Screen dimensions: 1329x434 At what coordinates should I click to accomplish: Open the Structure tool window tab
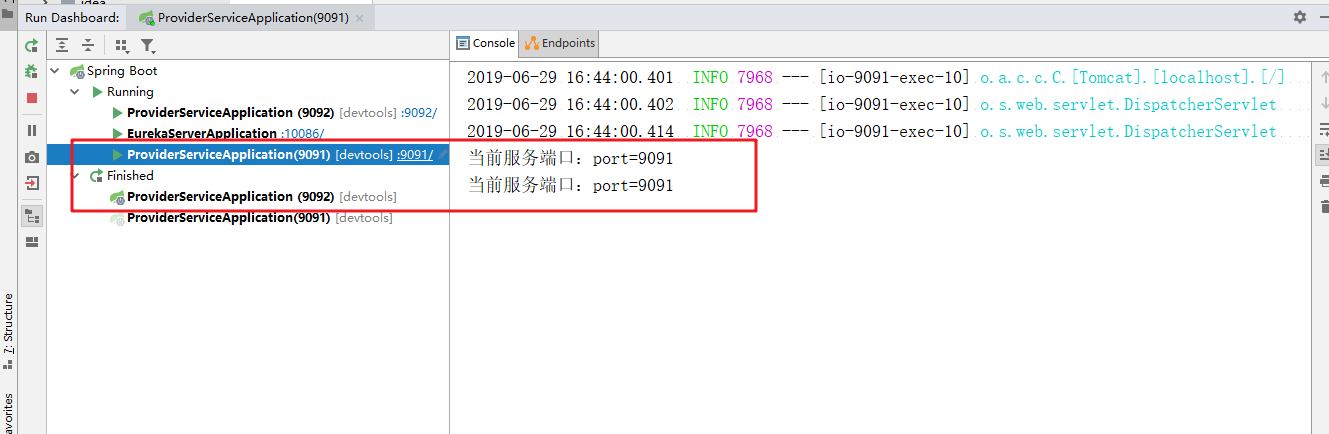[x=8, y=331]
